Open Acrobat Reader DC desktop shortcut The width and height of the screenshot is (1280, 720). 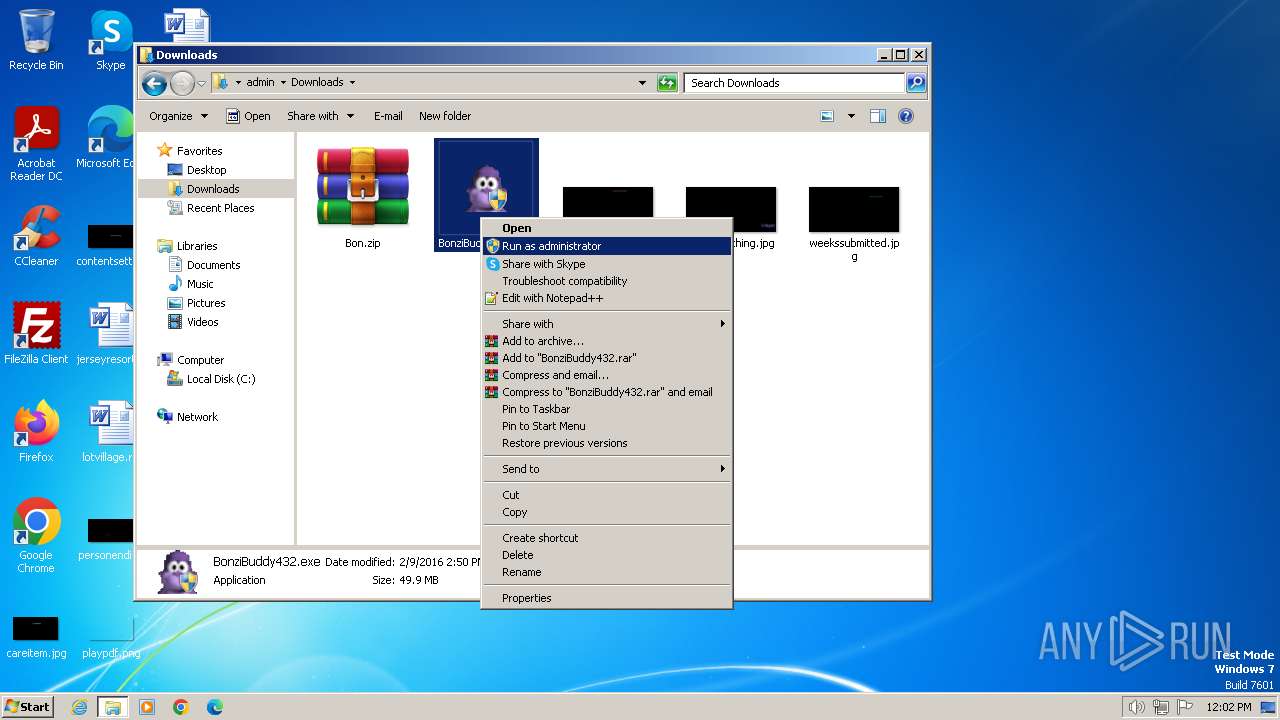point(36,144)
